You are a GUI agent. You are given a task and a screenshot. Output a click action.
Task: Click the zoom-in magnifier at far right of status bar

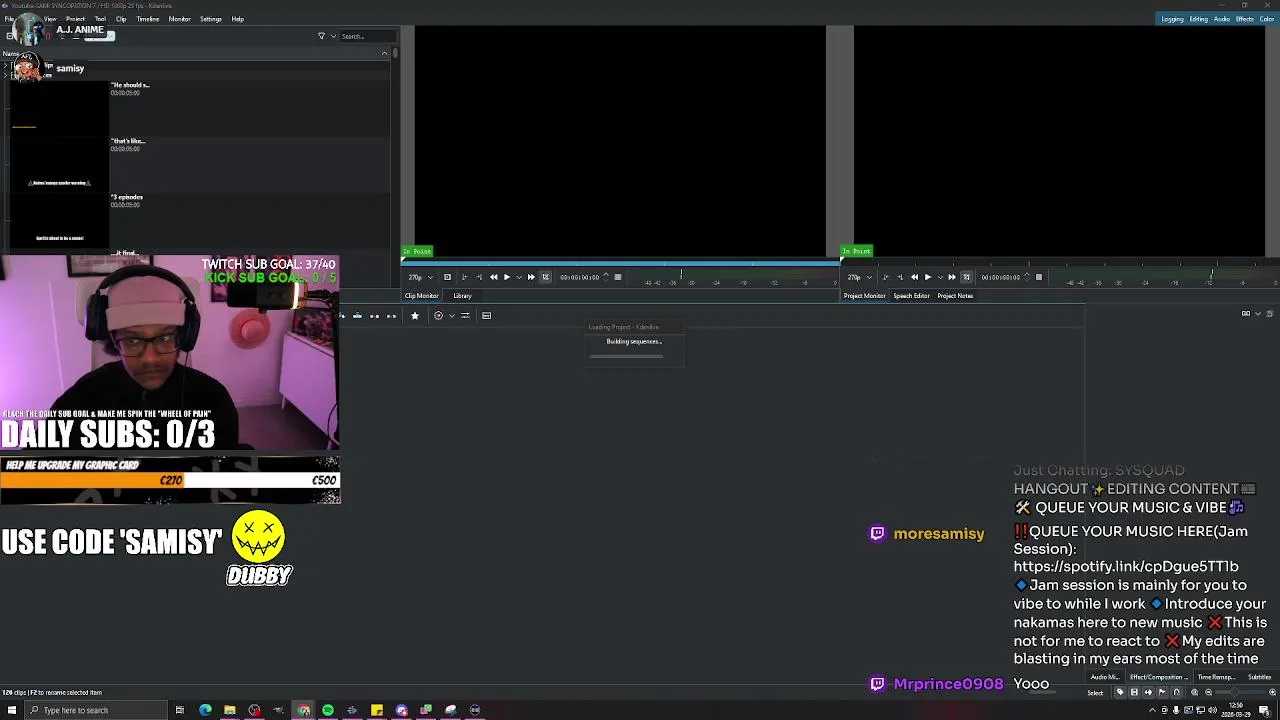pyautogui.click(x=1272, y=692)
